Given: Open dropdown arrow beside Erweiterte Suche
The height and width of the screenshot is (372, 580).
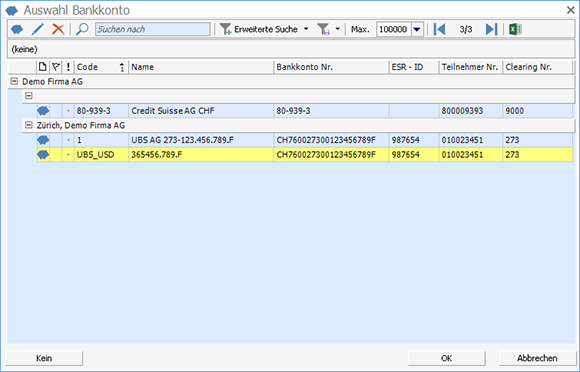Looking at the screenshot, I should [x=306, y=29].
